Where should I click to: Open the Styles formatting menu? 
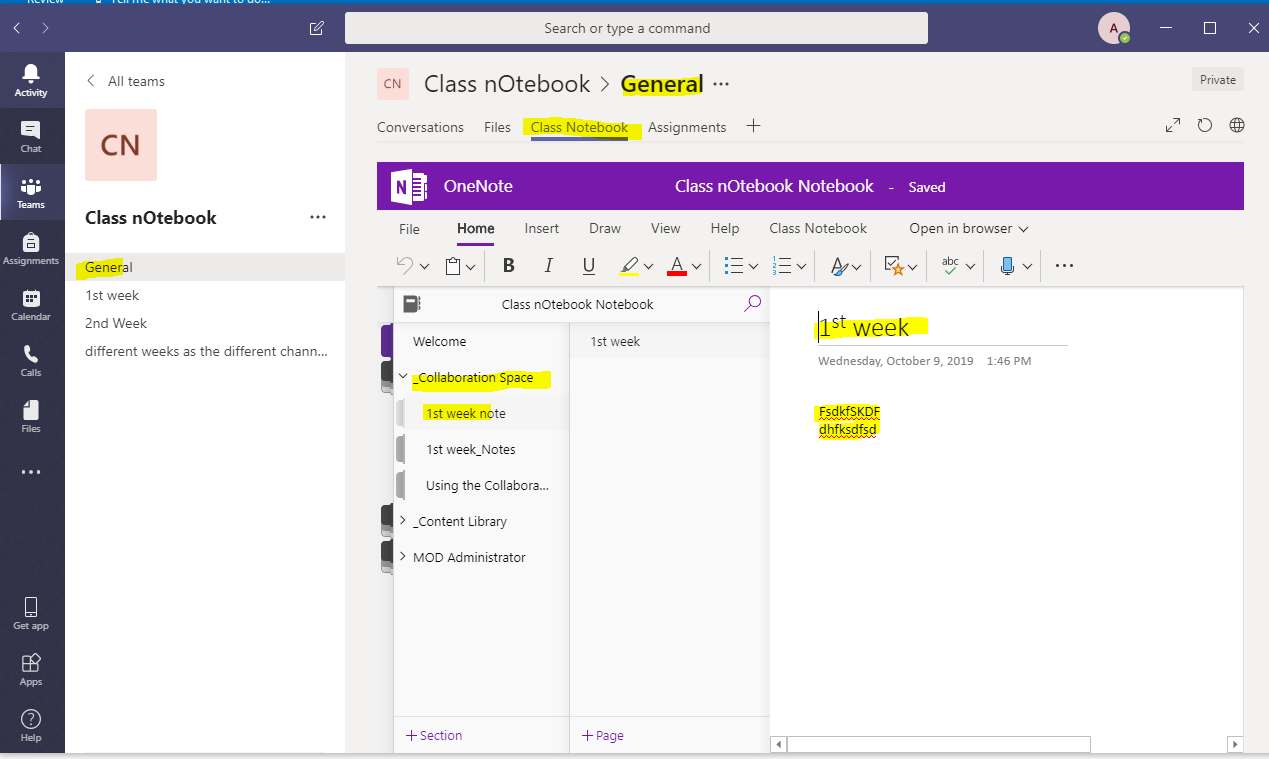846,266
